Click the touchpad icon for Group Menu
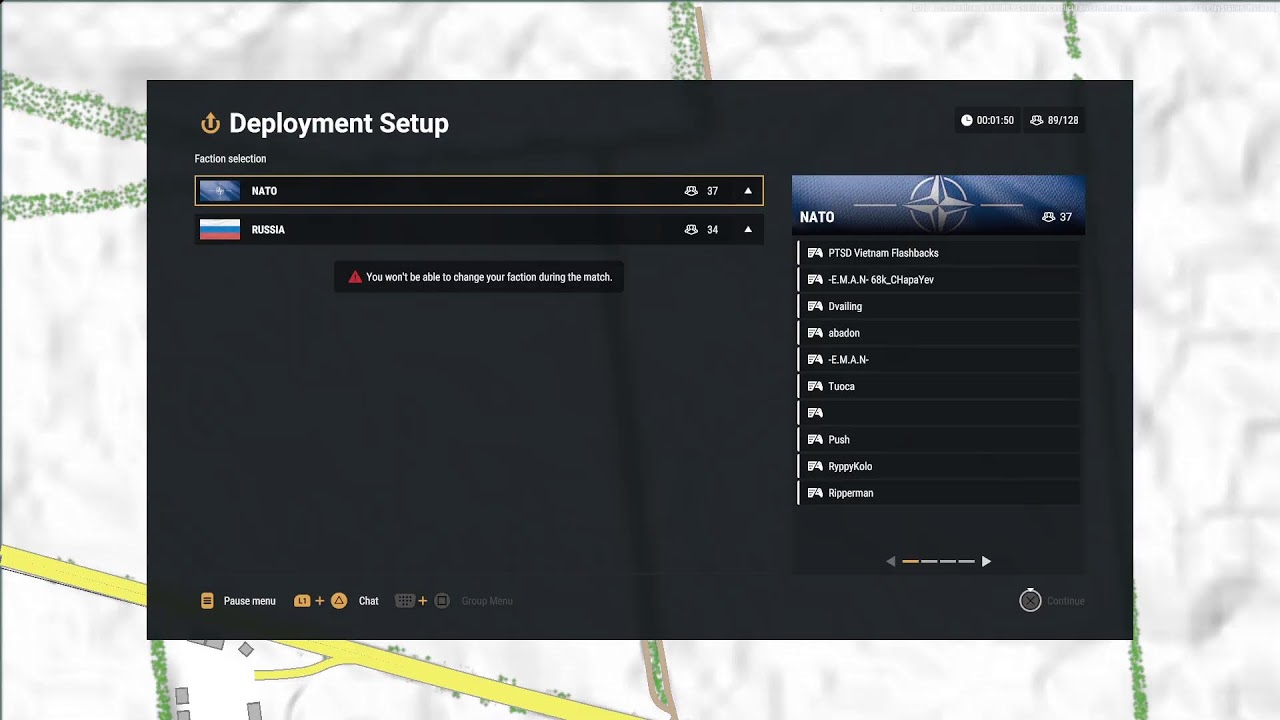 coord(405,601)
